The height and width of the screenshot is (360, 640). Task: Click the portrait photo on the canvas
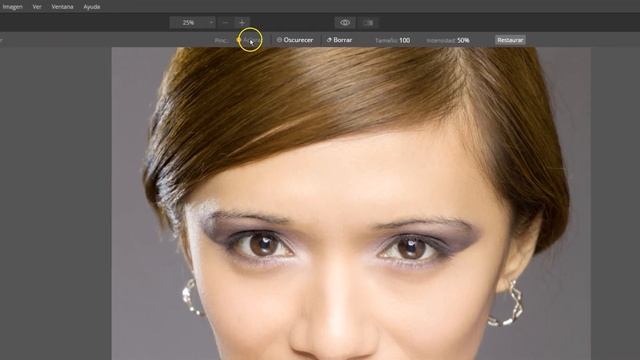pos(351,203)
